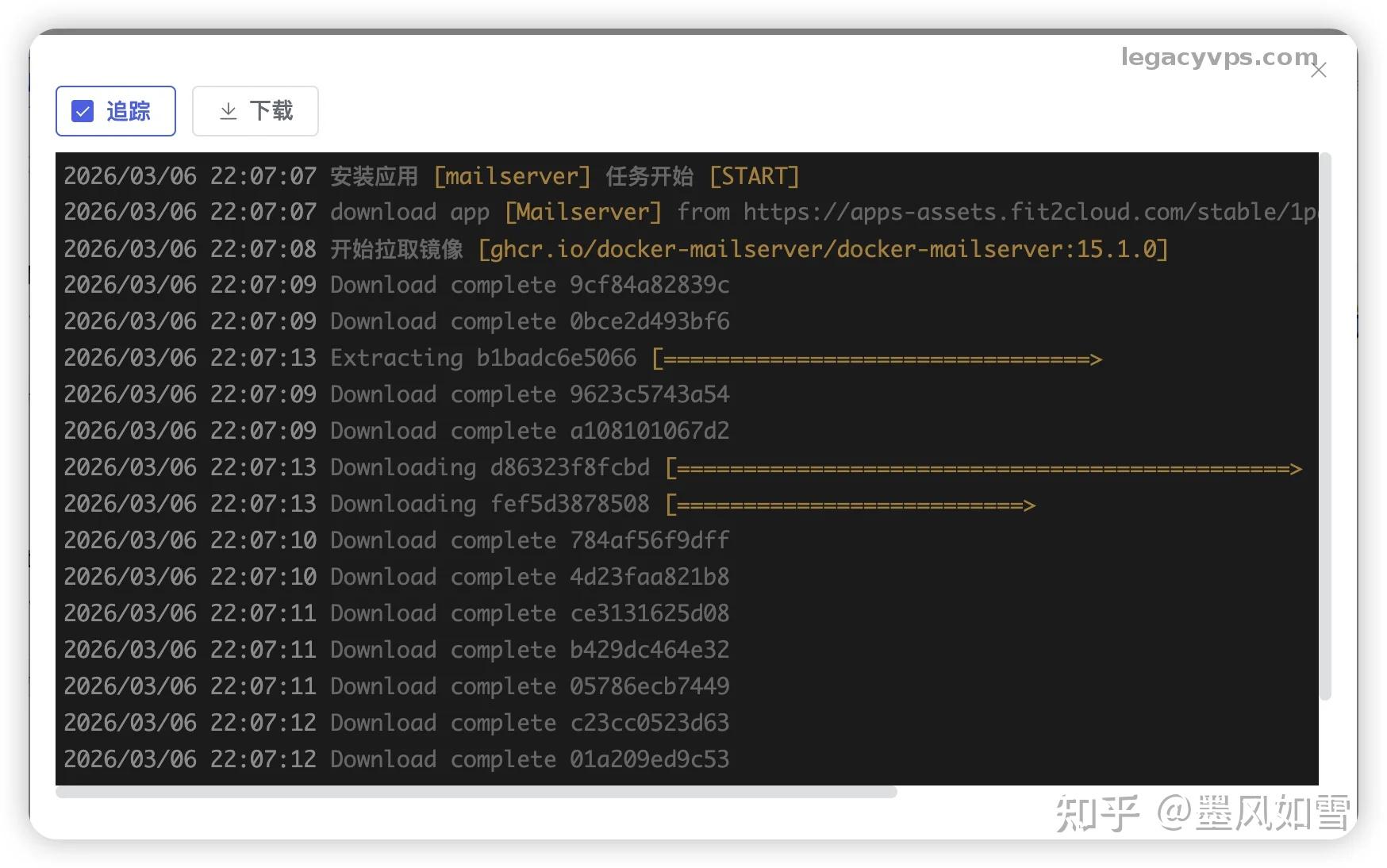Click the hash b1badc6e5066 in the Extracting line
The image size is (1387, 868).
pos(556,359)
